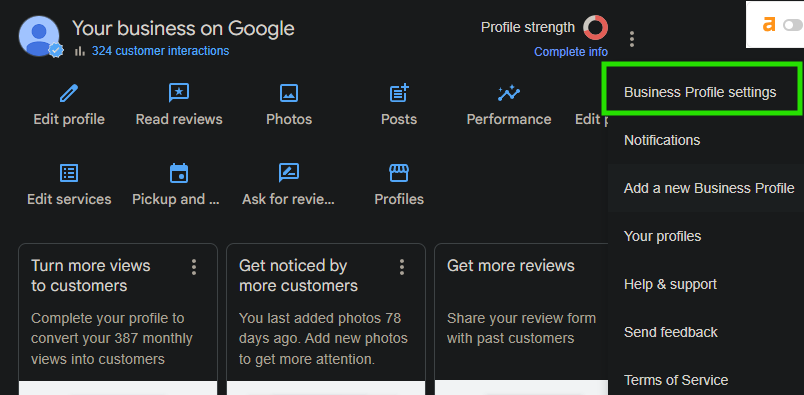Click the Ask for reviews icon

click(289, 173)
